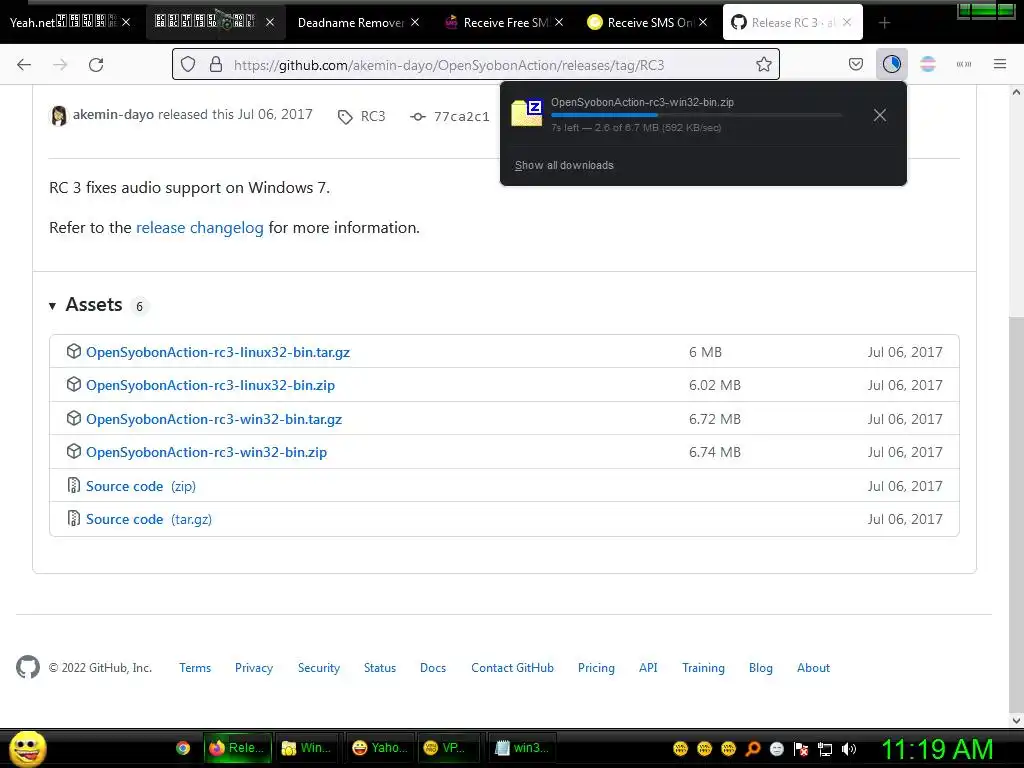The height and width of the screenshot is (768, 1024).
Task: Open Blog footer link
Action: [760, 667]
